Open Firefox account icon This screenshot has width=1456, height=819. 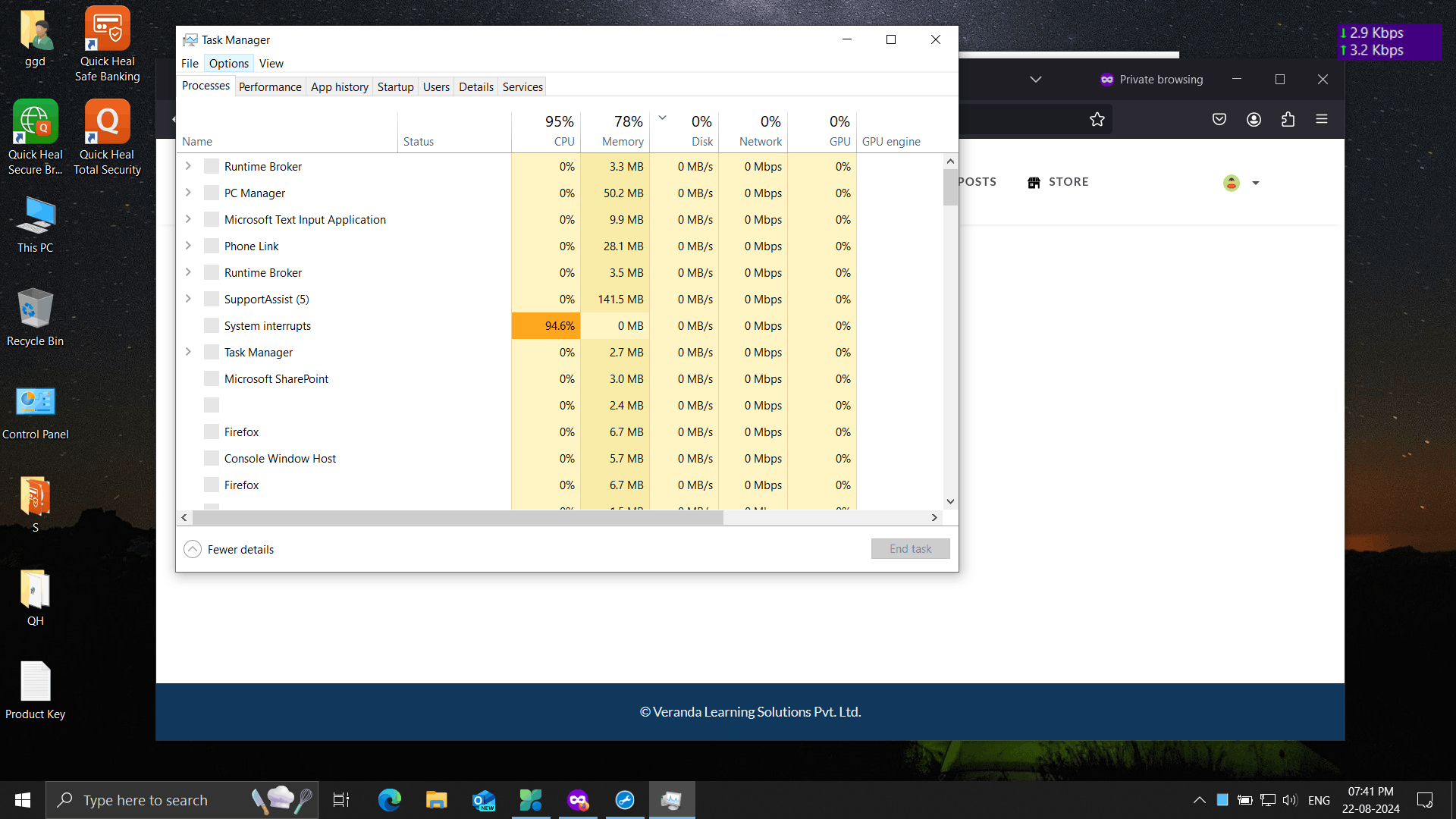[x=1254, y=119]
